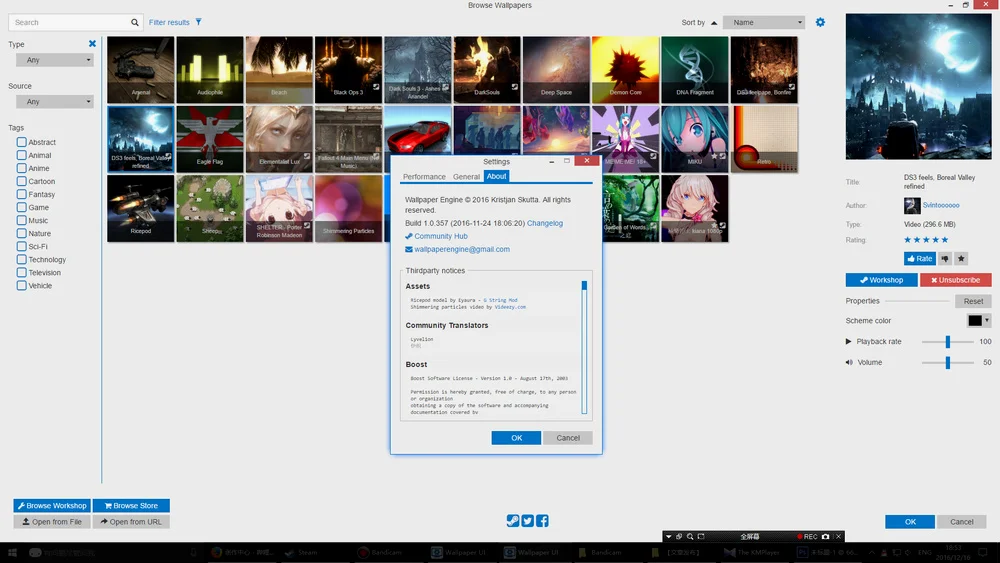Adjust the Volume slider
Viewport: 1000px width, 563px height.
[x=948, y=362]
